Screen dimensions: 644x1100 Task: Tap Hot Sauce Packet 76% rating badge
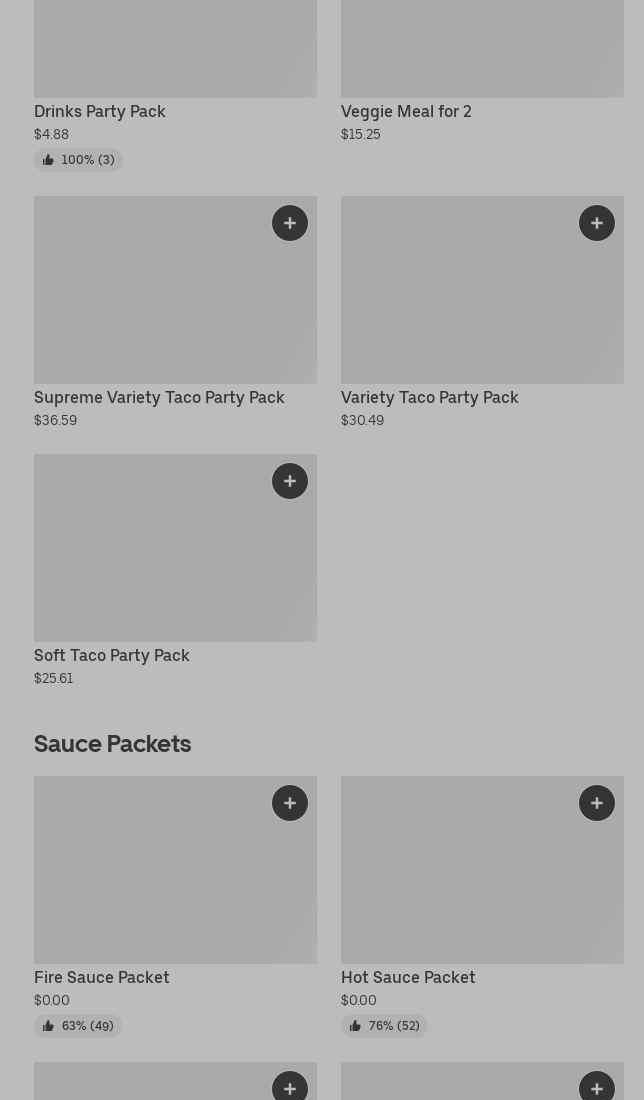[x=384, y=1026]
